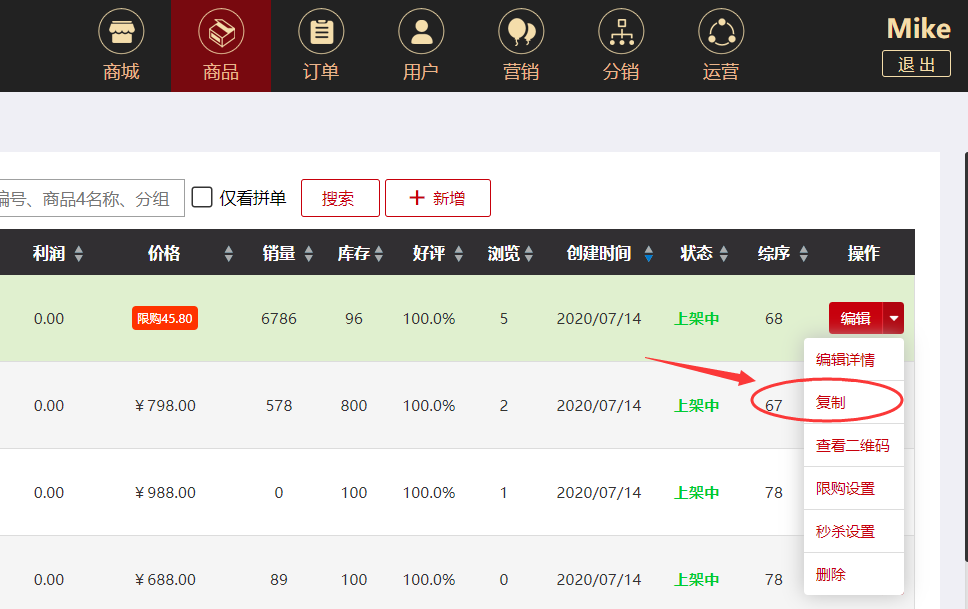The image size is (968, 609).
Task: Open the 订单 orders clipboard icon
Action: 321,32
